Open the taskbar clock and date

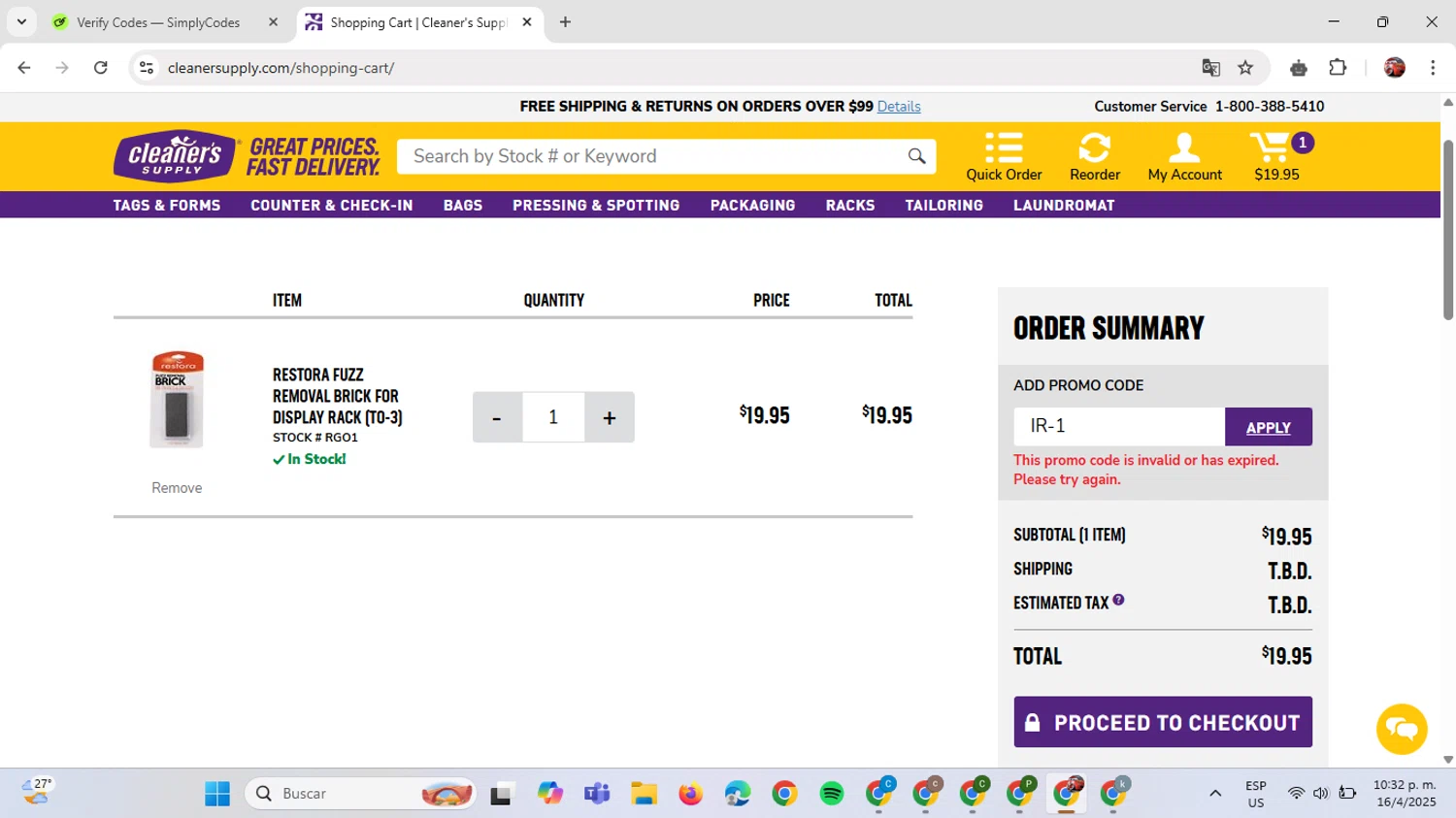click(x=1405, y=794)
